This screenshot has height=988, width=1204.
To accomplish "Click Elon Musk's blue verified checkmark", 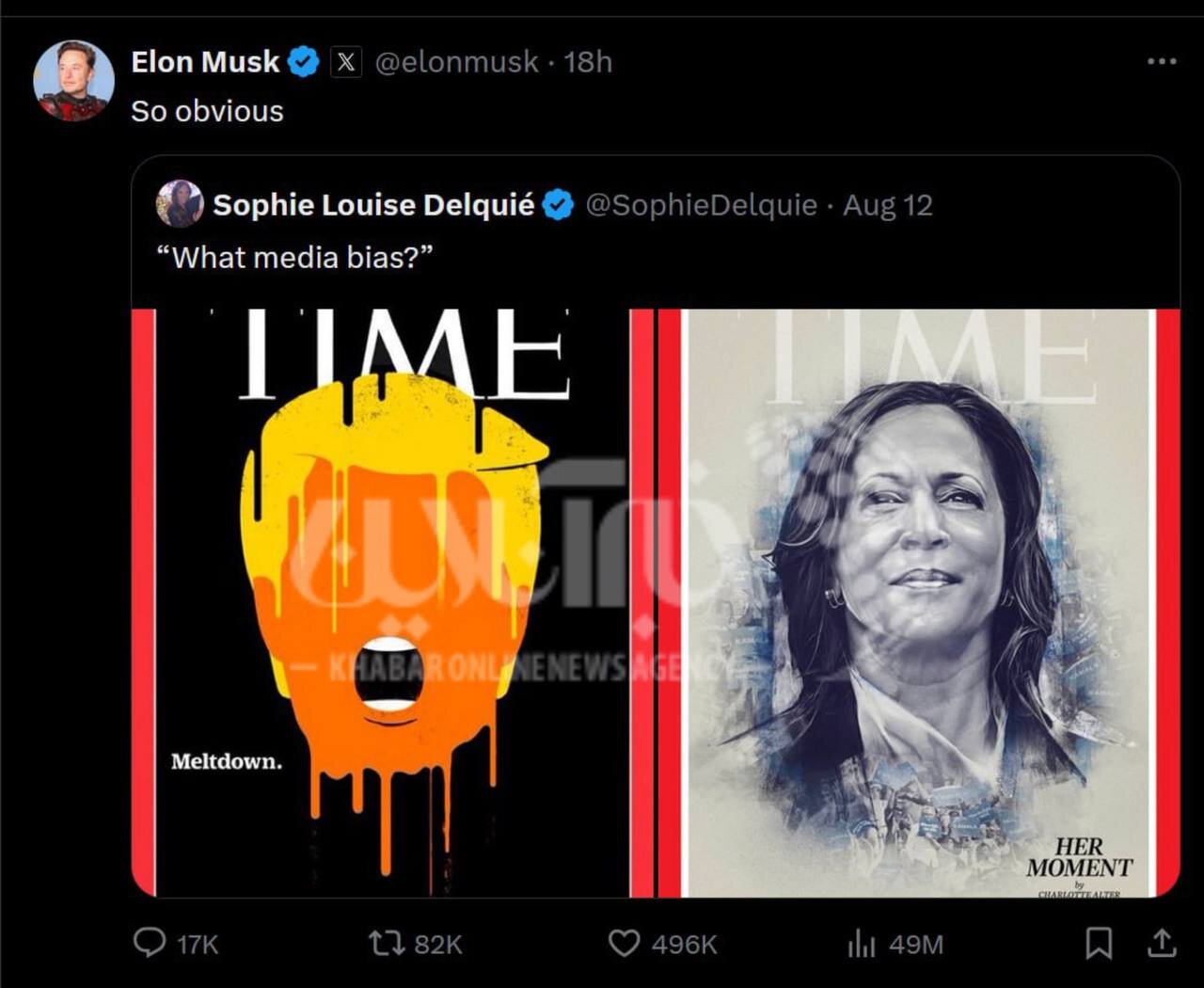I will pos(303,62).
